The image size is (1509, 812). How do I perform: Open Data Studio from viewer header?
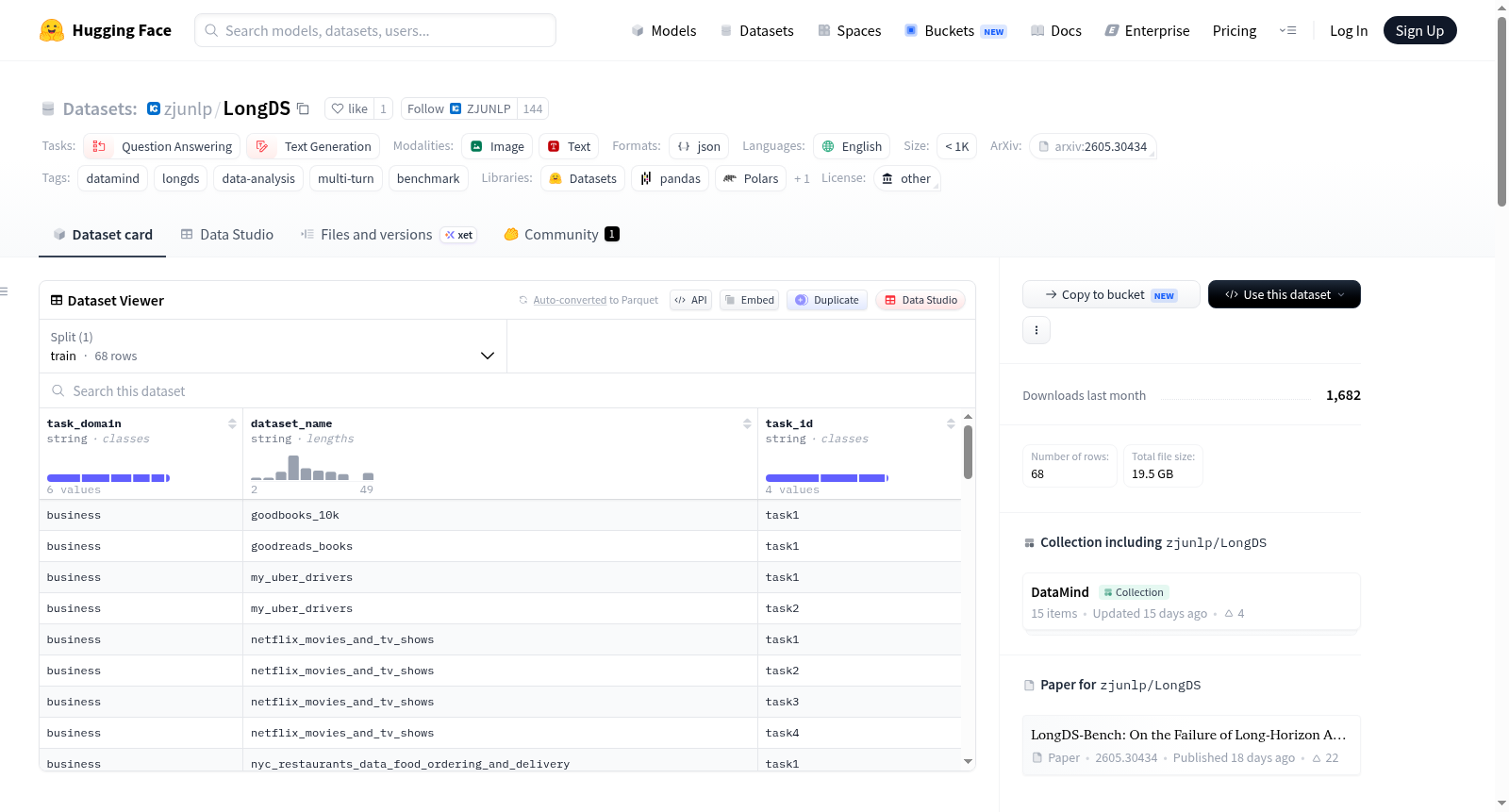click(x=920, y=300)
